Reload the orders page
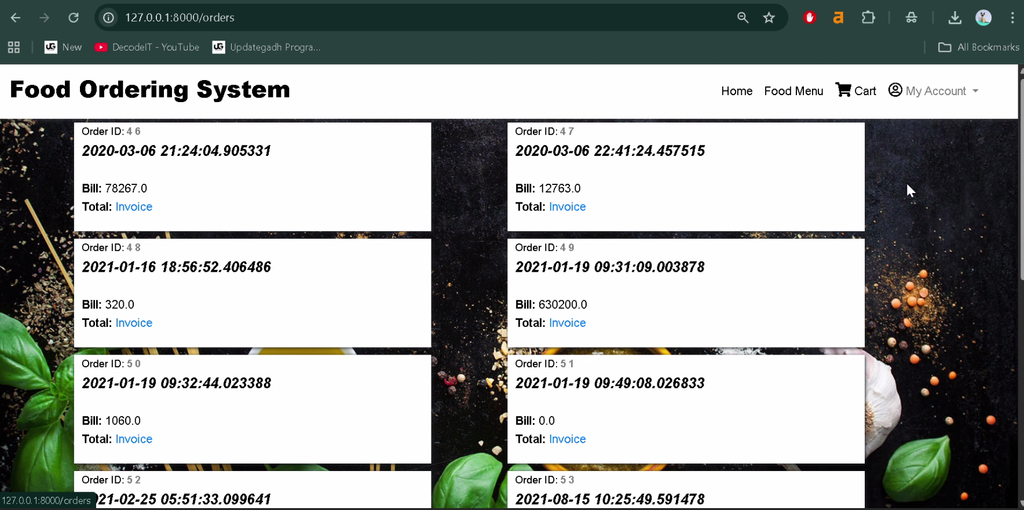Screen dimensions: 1024x510 [x=74, y=18]
